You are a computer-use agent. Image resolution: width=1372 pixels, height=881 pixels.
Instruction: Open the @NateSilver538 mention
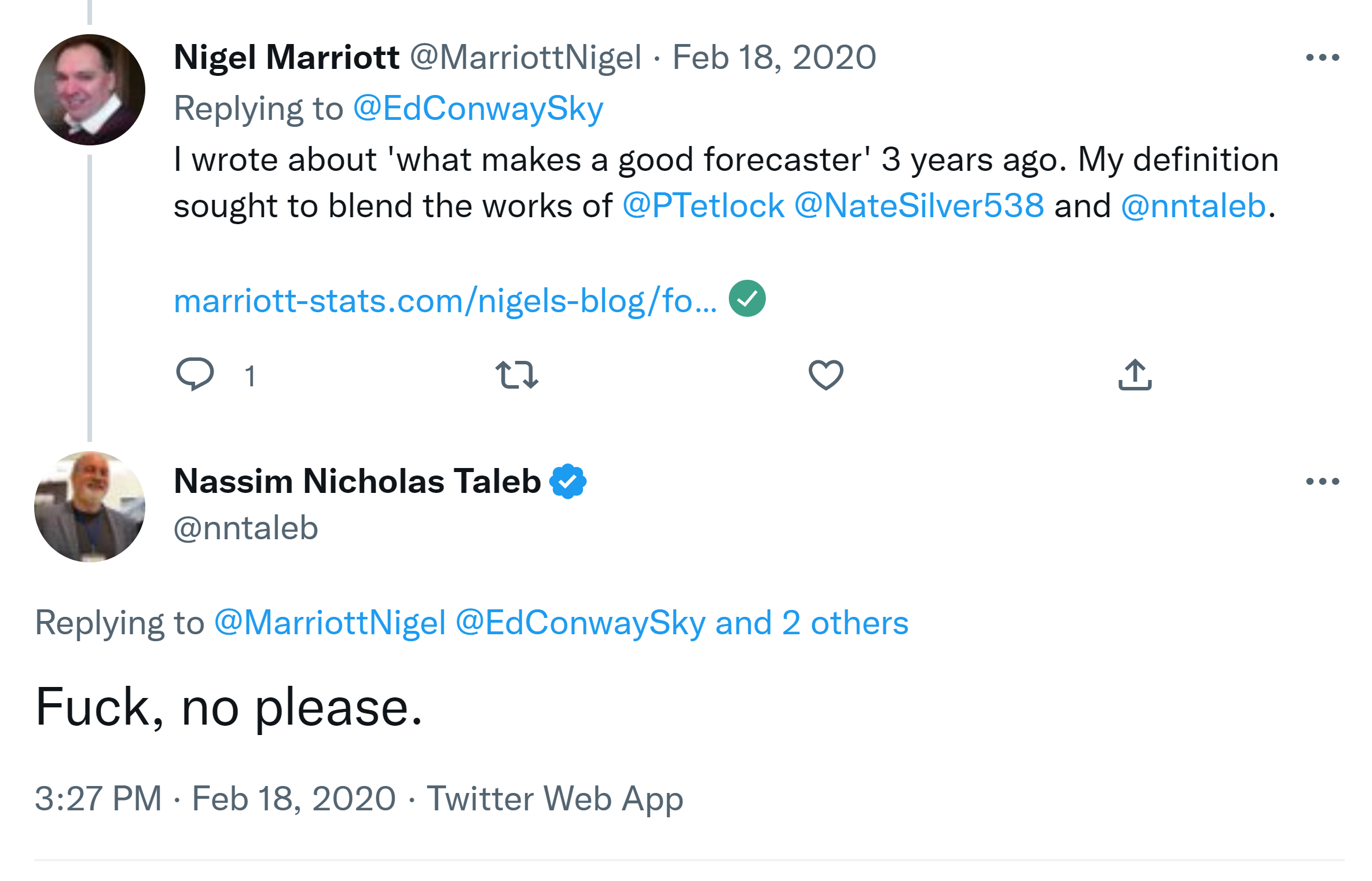coord(919,206)
